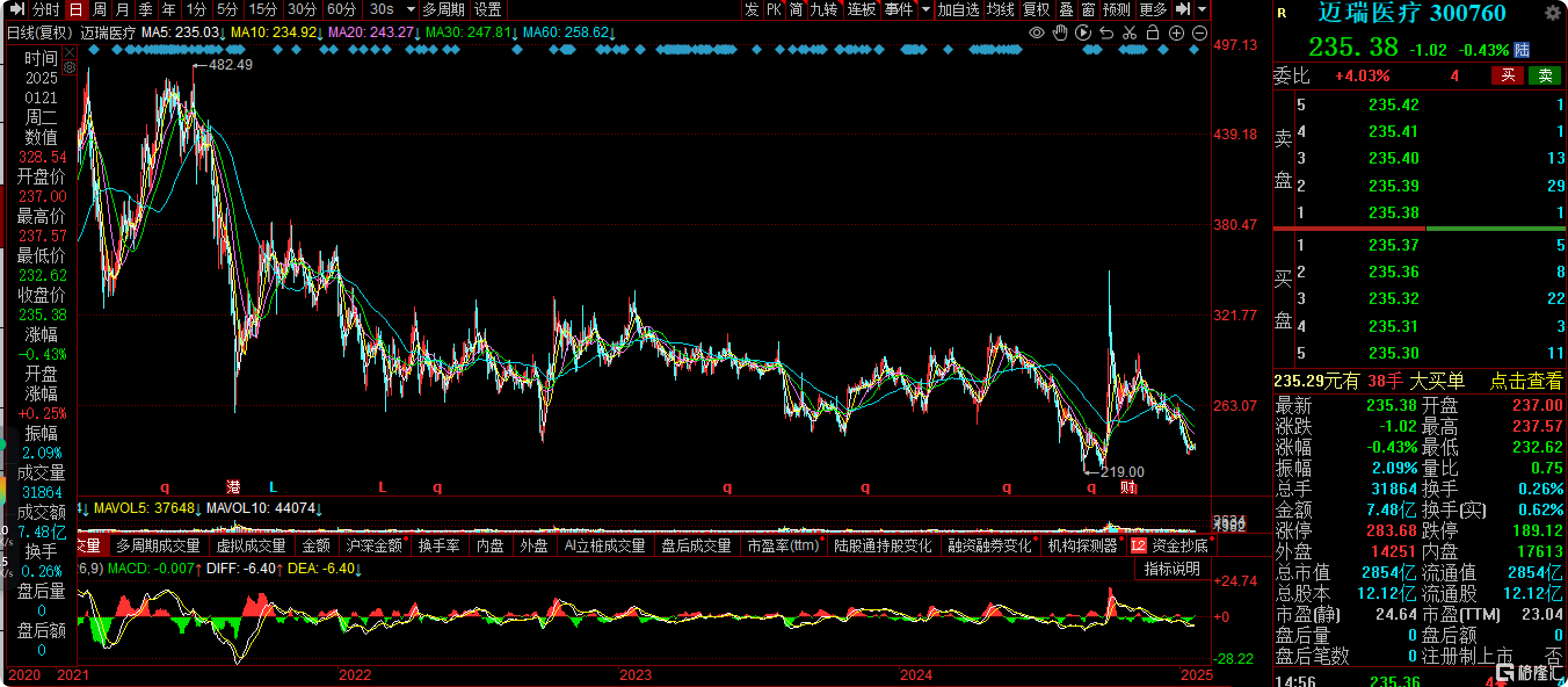Select 虚拟成交量 indicator tab
The height and width of the screenshot is (687, 1568).
pyautogui.click(x=252, y=545)
